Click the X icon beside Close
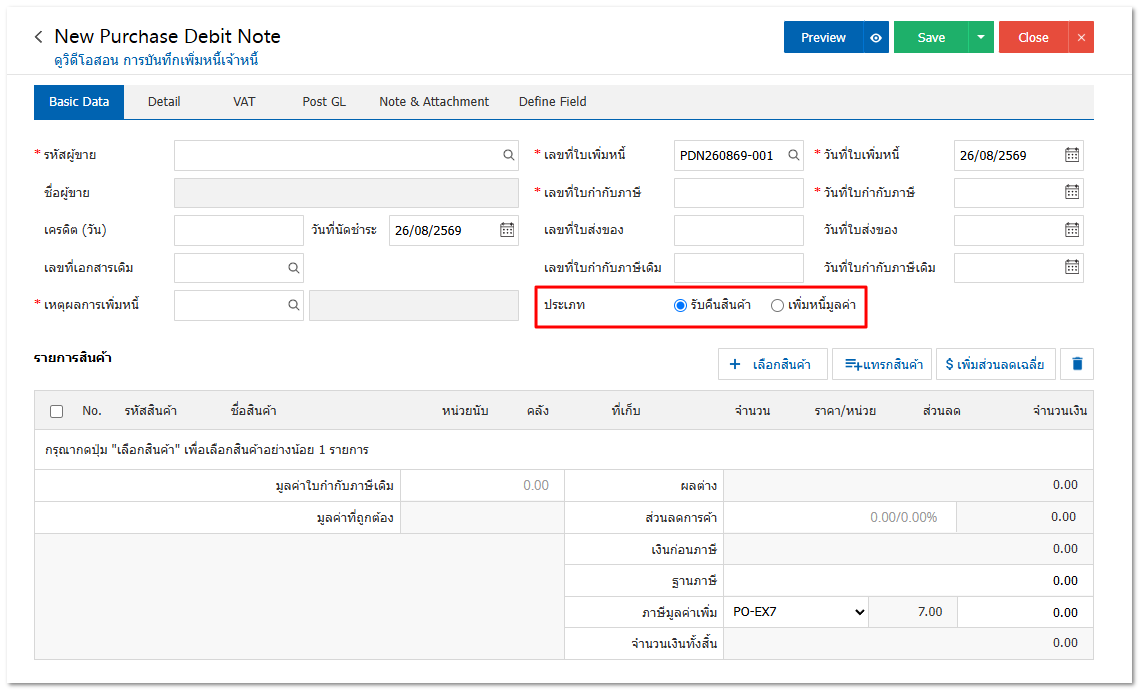 1081,38
